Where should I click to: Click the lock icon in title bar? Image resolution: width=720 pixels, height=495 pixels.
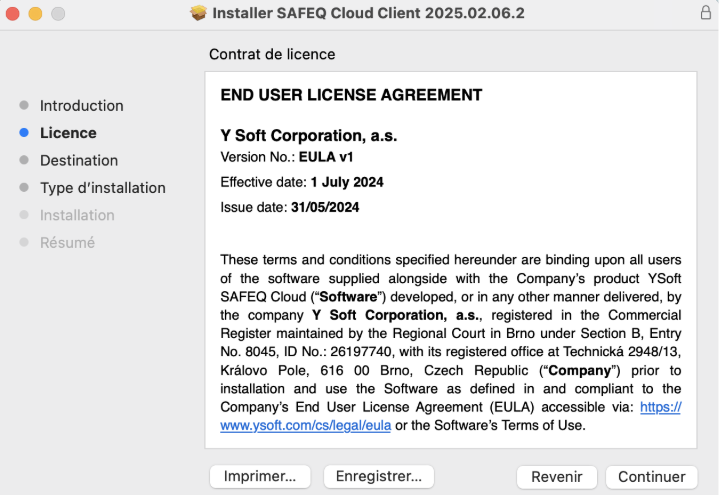(706, 12)
